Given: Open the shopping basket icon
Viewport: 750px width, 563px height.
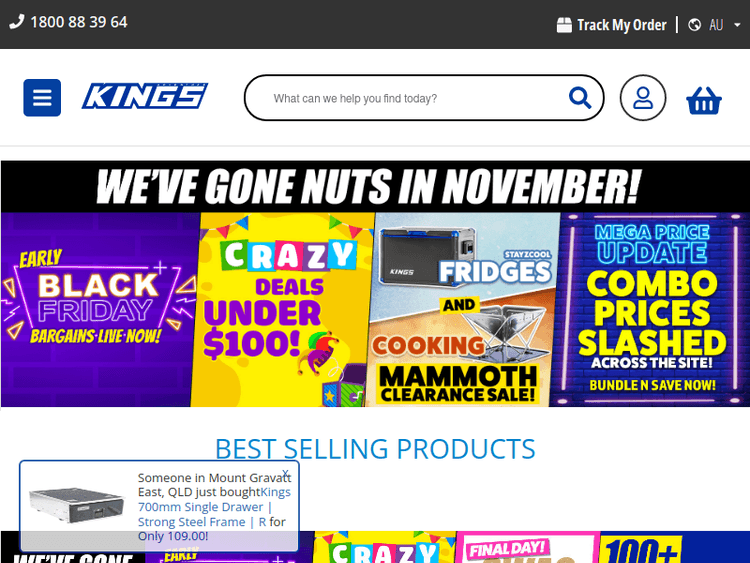Looking at the screenshot, I should pos(704,100).
